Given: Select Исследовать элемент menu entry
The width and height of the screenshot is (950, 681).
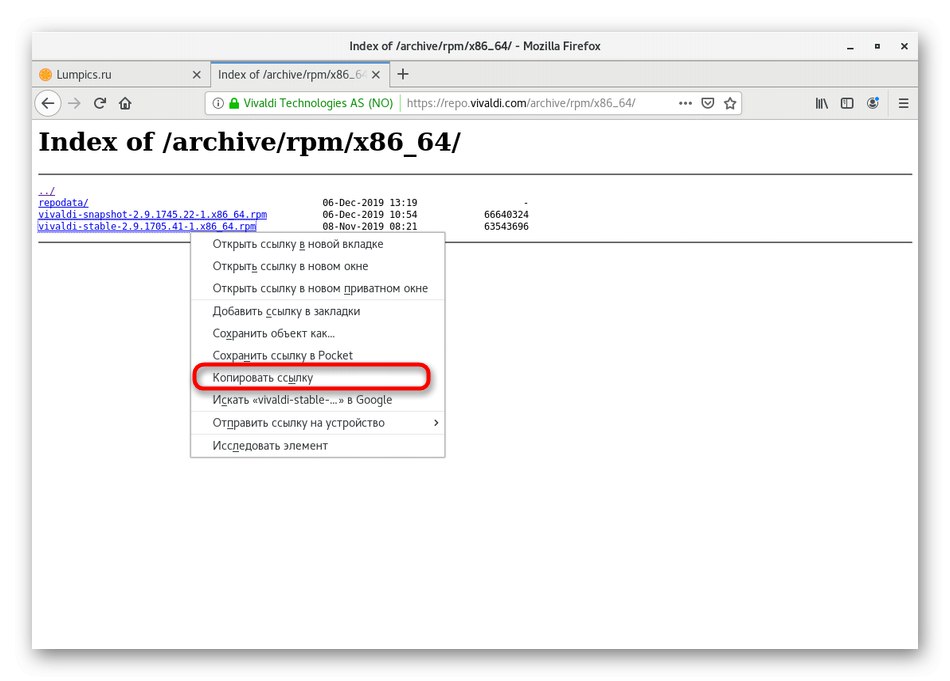Looking at the screenshot, I should tap(317, 445).
